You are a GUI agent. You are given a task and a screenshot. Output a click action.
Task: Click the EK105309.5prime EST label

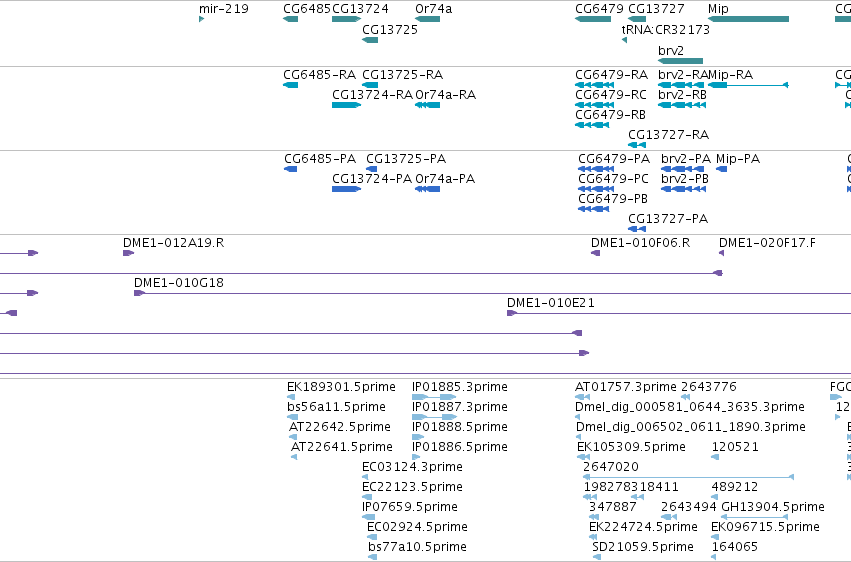click(x=631, y=447)
